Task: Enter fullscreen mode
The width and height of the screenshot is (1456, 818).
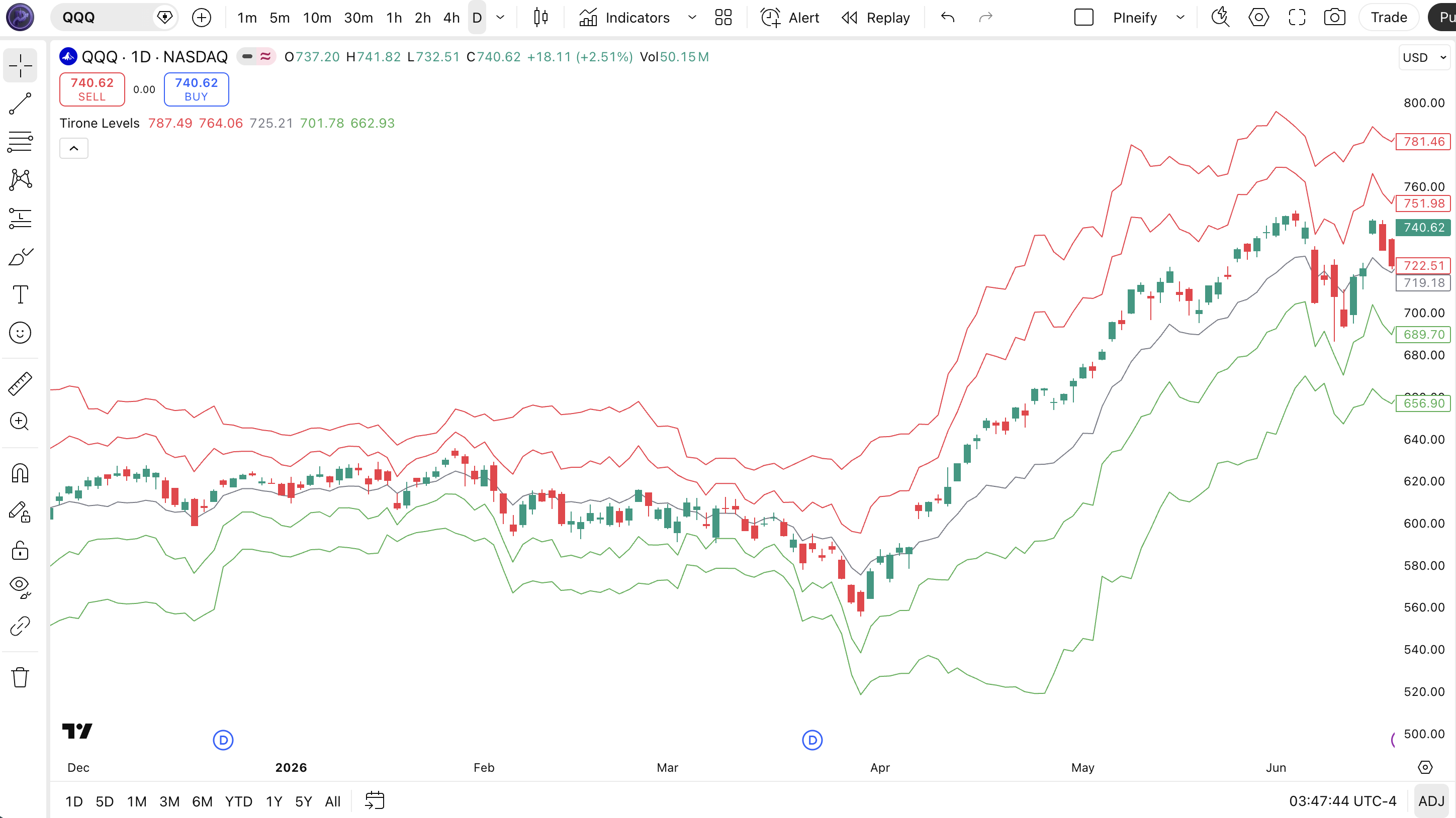Action: pyautogui.click(x=1297, y=18)
